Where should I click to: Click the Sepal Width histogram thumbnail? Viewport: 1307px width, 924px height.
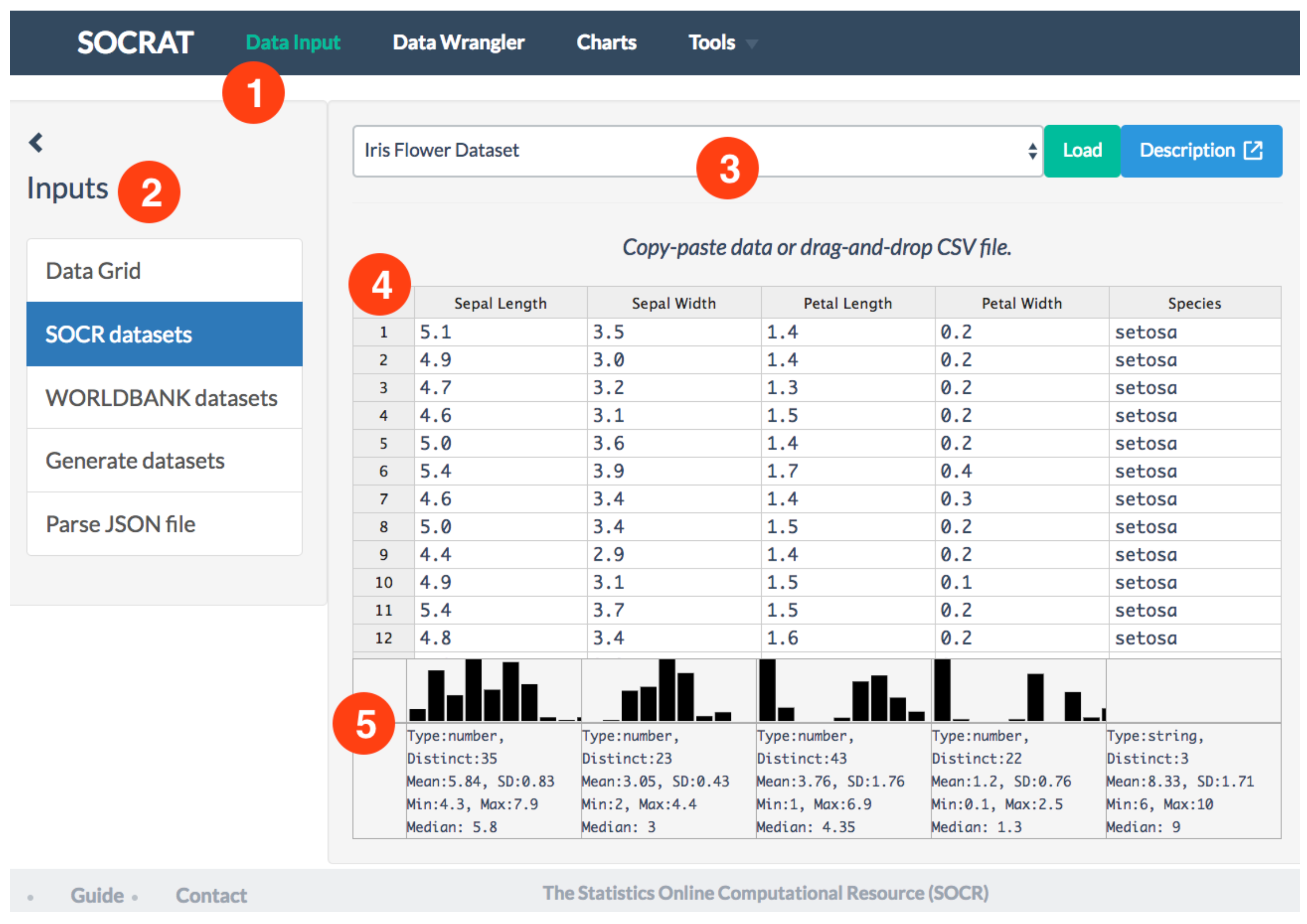point(669,691)
